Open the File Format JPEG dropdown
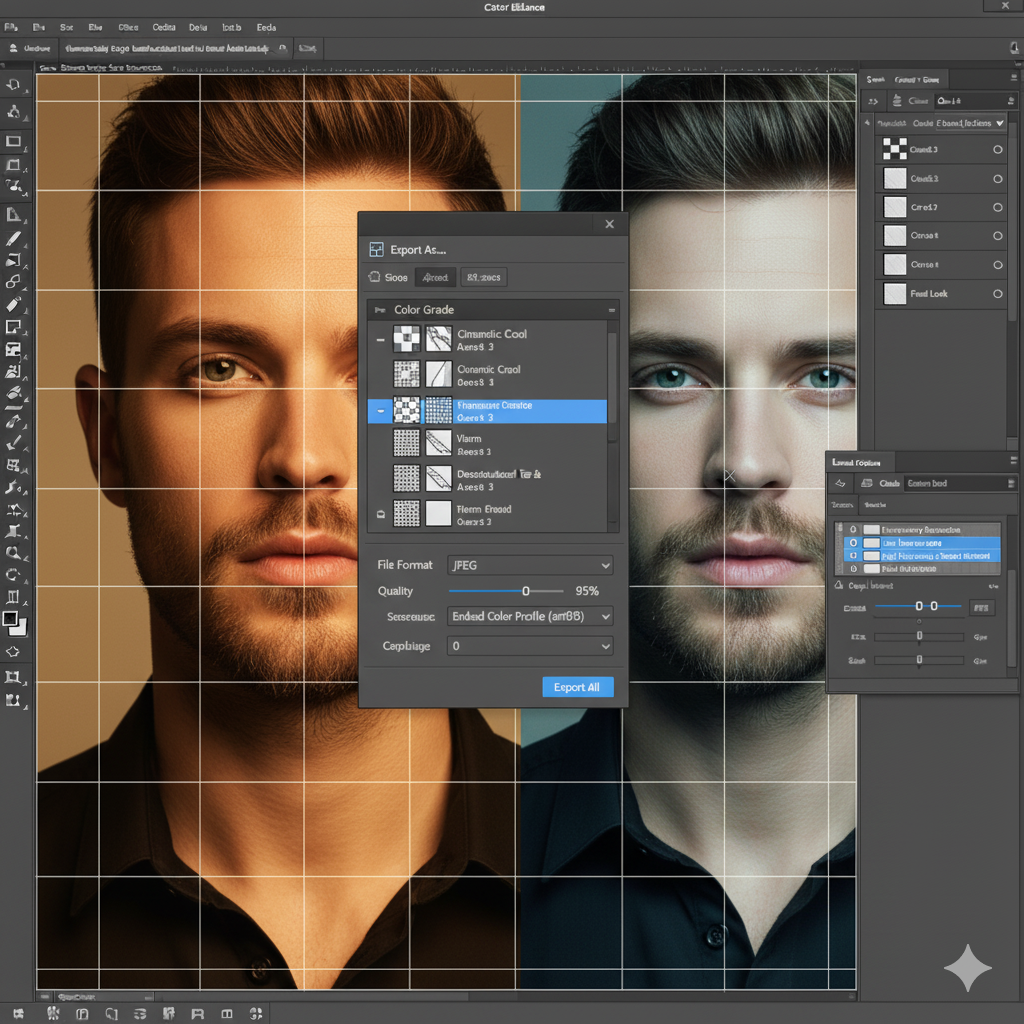Screen dimensions: 1024x1024 [x=530, y=565]
